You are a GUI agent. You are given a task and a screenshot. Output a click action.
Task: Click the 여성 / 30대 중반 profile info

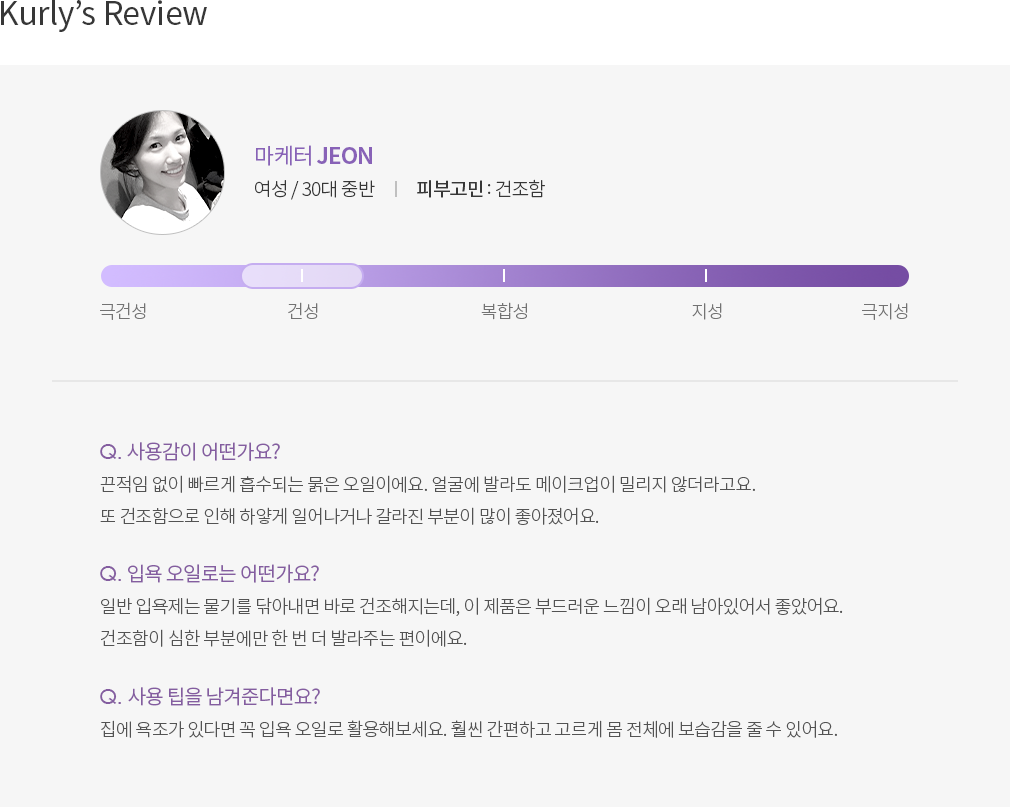tap(314, 189)
